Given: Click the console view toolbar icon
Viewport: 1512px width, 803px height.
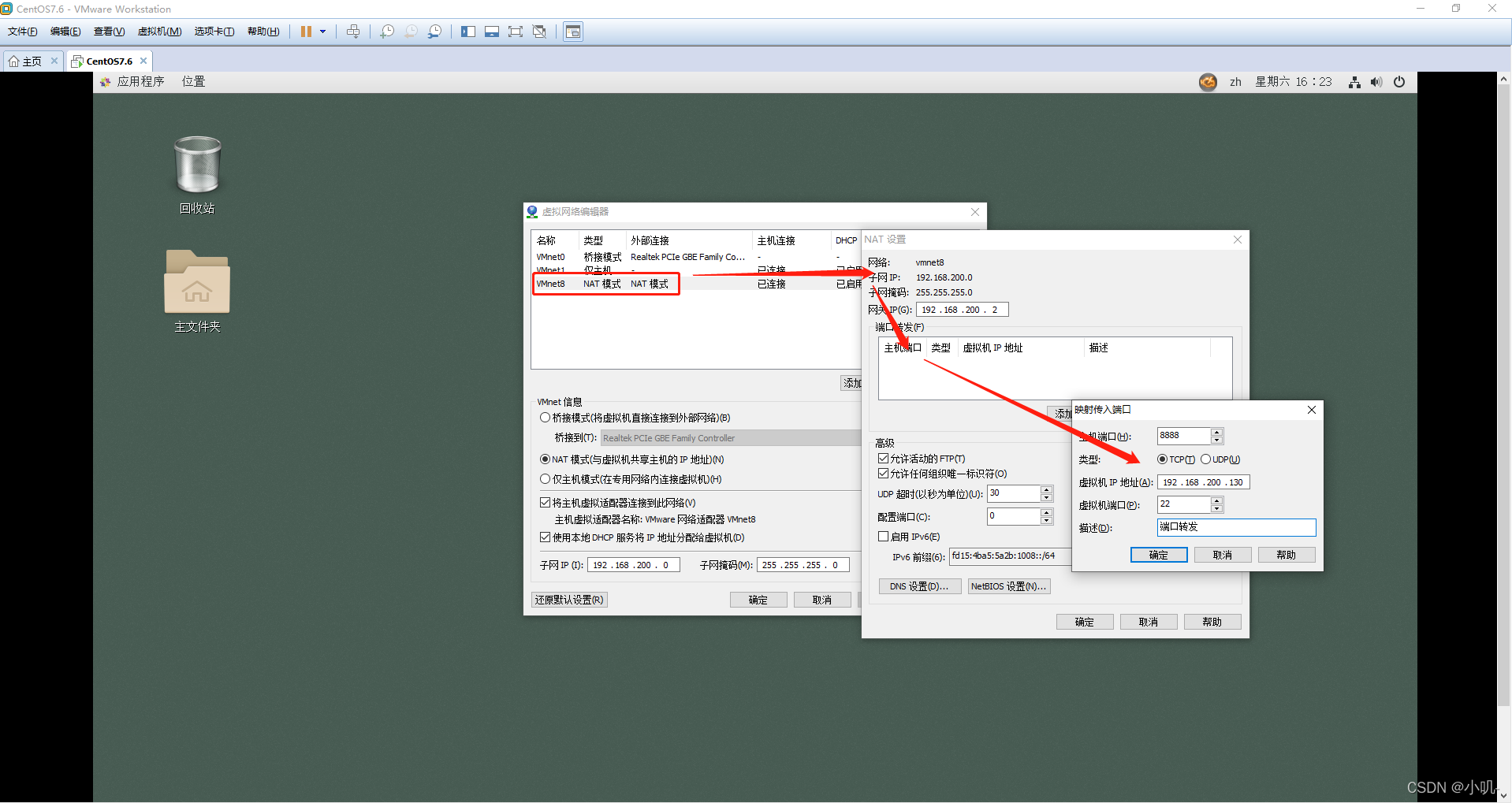Looking at the screenshot, I should point(573,32).
